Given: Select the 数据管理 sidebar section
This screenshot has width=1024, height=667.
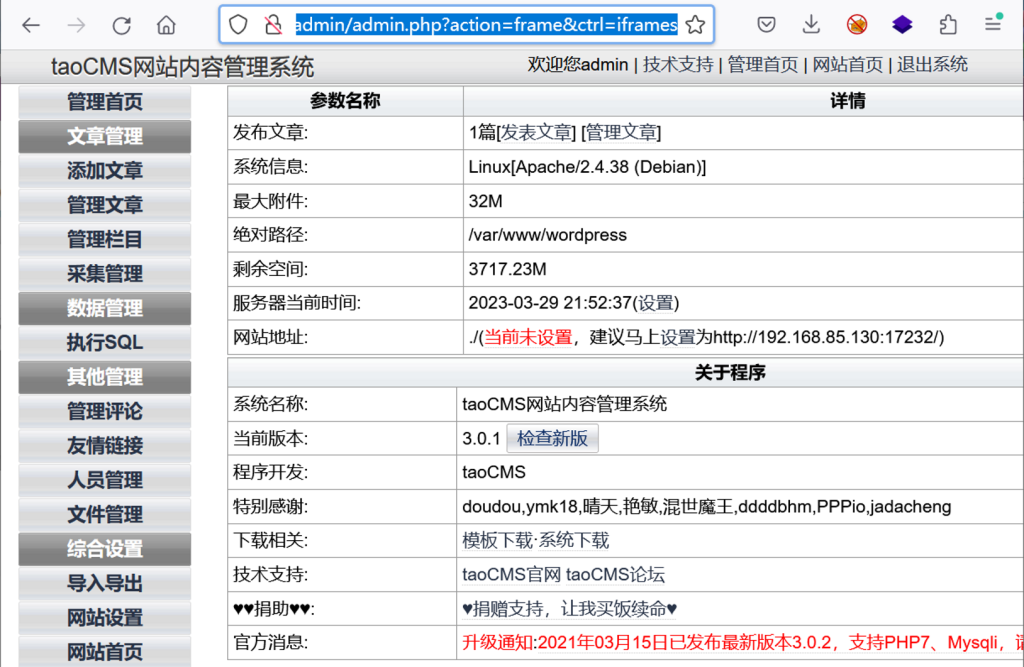Looking at the screenshot, I should pos(104,308).
